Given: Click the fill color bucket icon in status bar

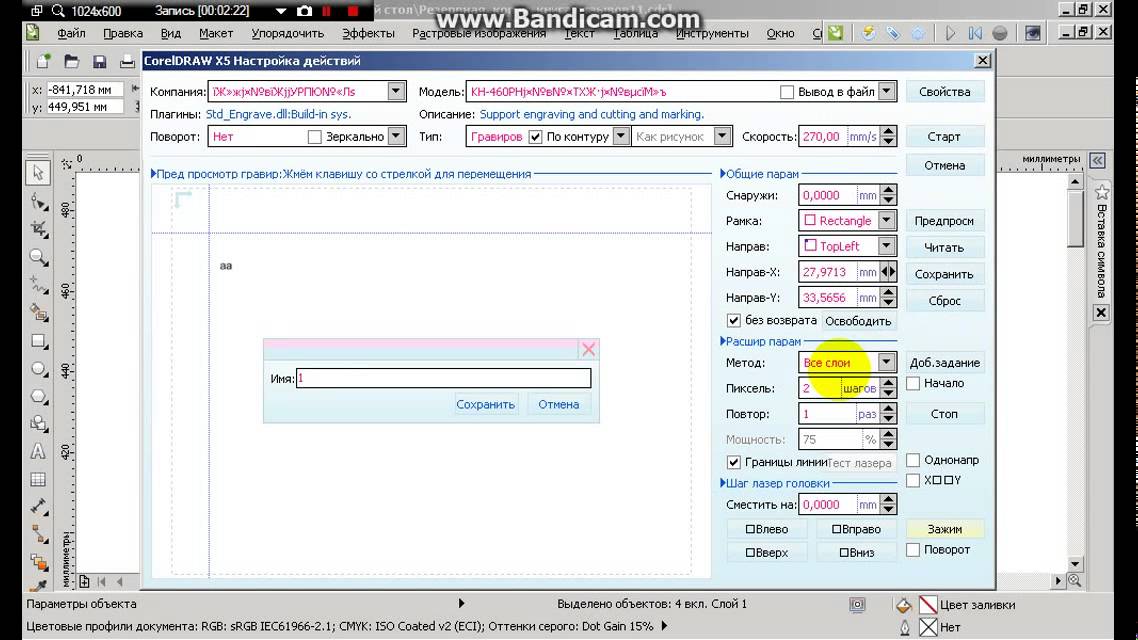Looking at the screenshot, I should pyautogui.click(x=904, y=604).
